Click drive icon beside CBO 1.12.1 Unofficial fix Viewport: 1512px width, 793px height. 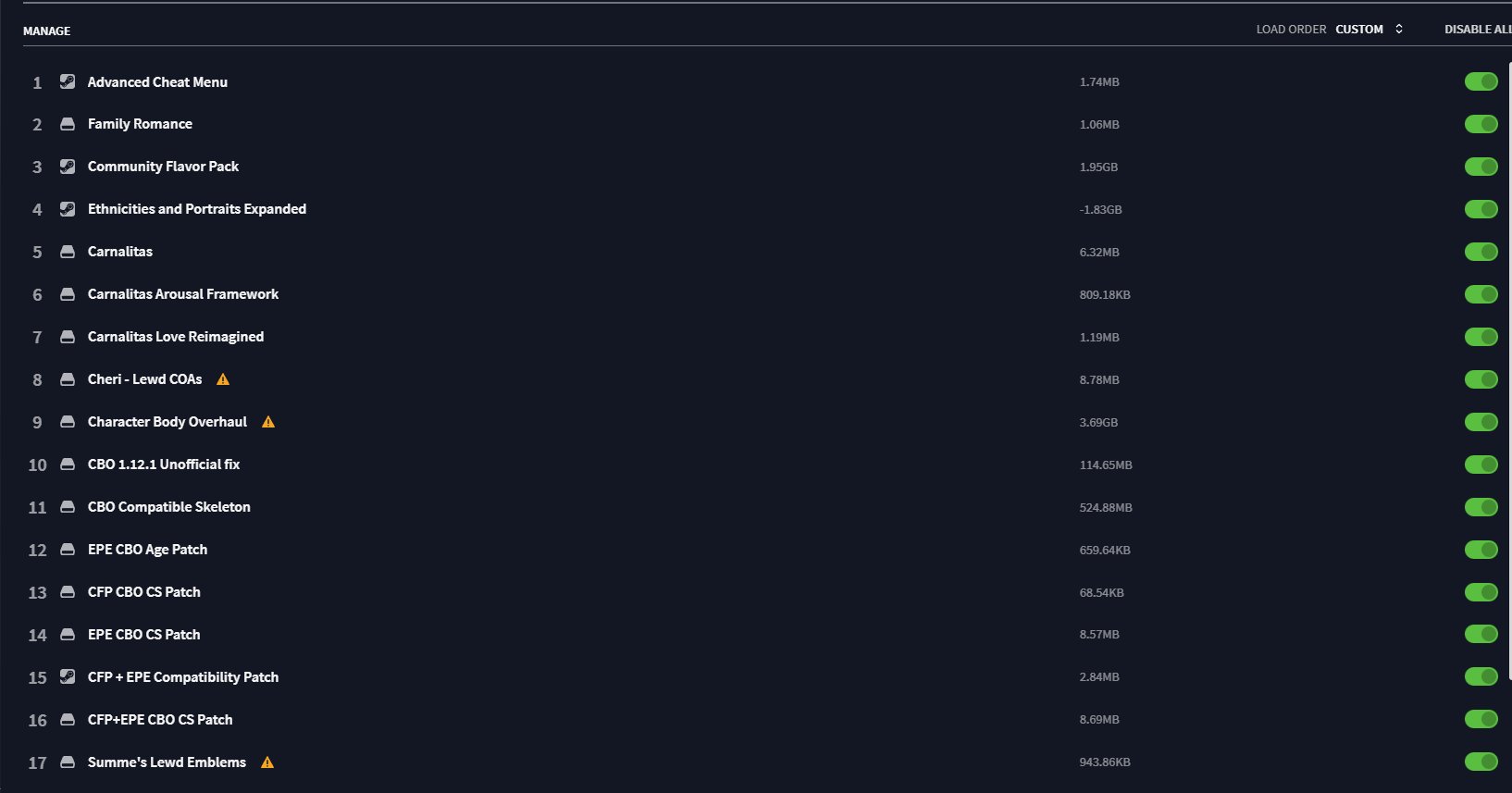68,465
